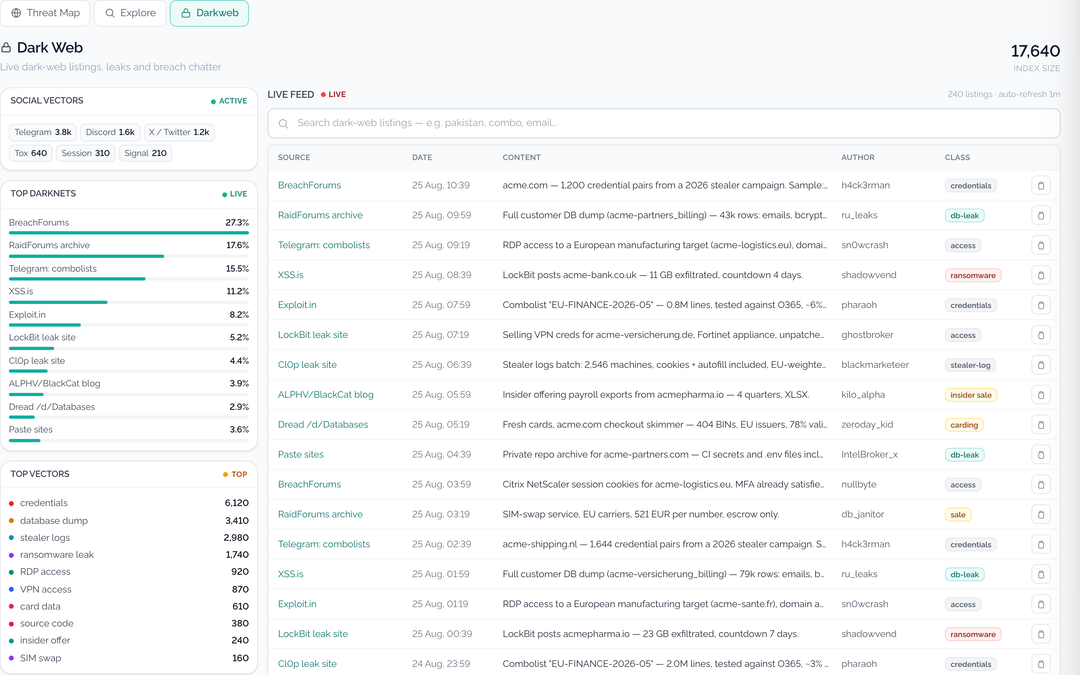The width and height of the screenshot is (1080, 675).
Task: Open ALPHV/BlackCat blog source link
Action: (x=326, y=395)
